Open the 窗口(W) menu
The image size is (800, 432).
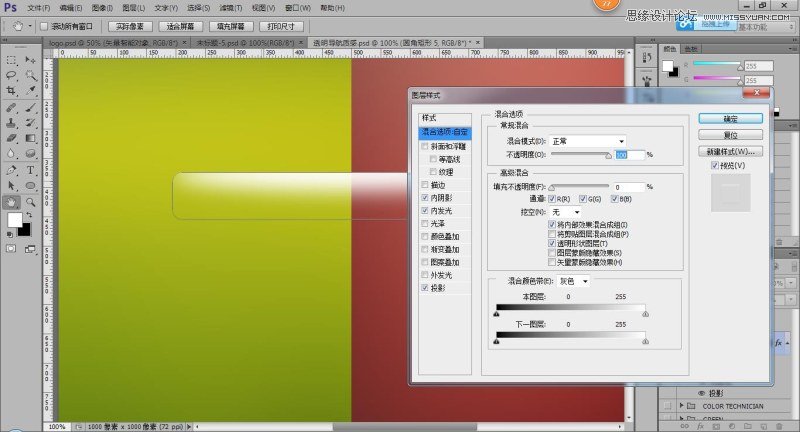(298, 8)
